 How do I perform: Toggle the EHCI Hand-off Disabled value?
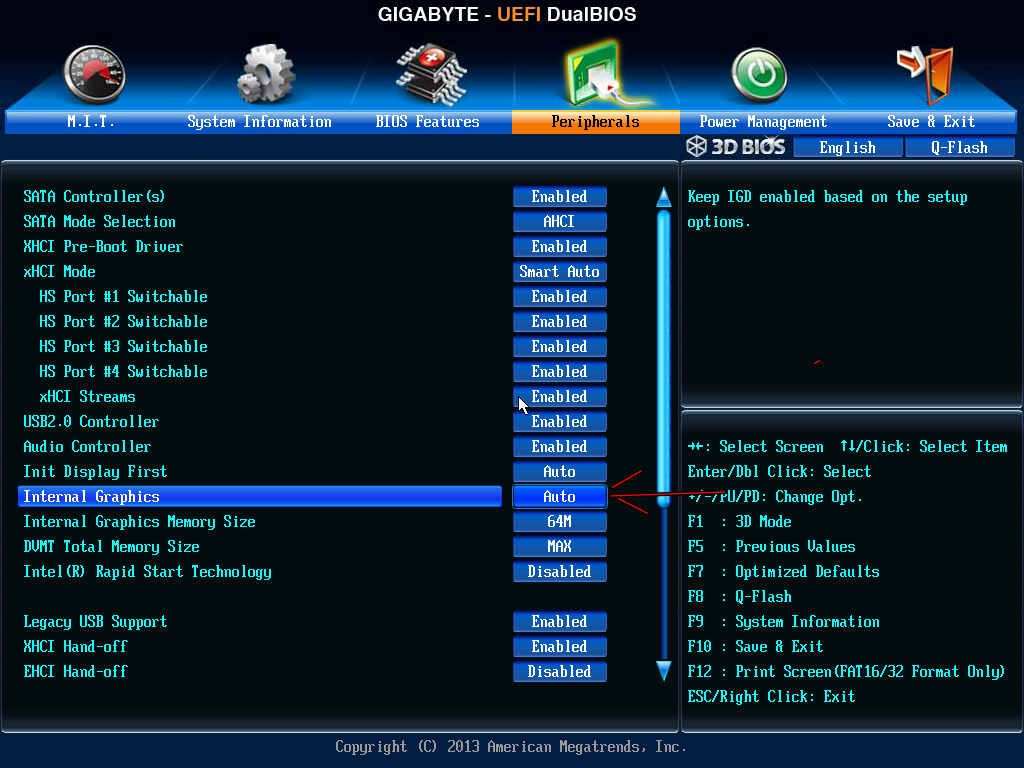tap(560, 671)
